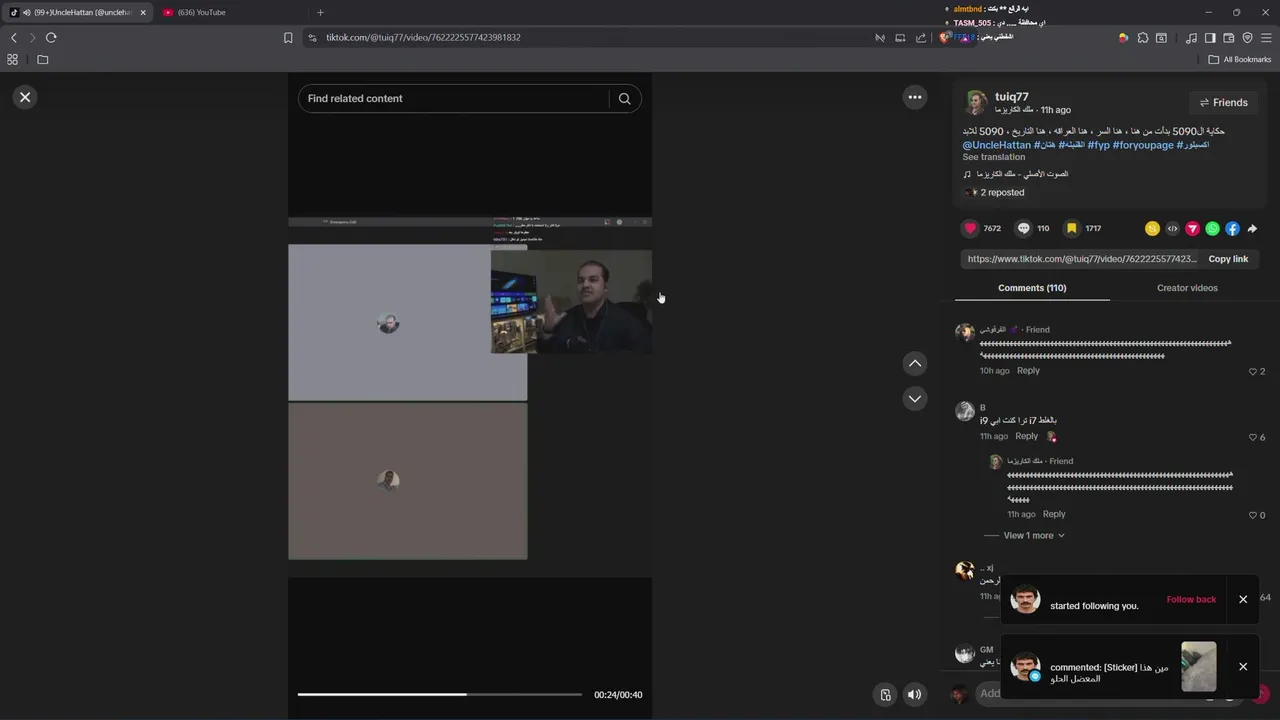Screen dimensions: 1280x720
Task: Like the first comment showing 2 likes
Action: [1252, 371]
